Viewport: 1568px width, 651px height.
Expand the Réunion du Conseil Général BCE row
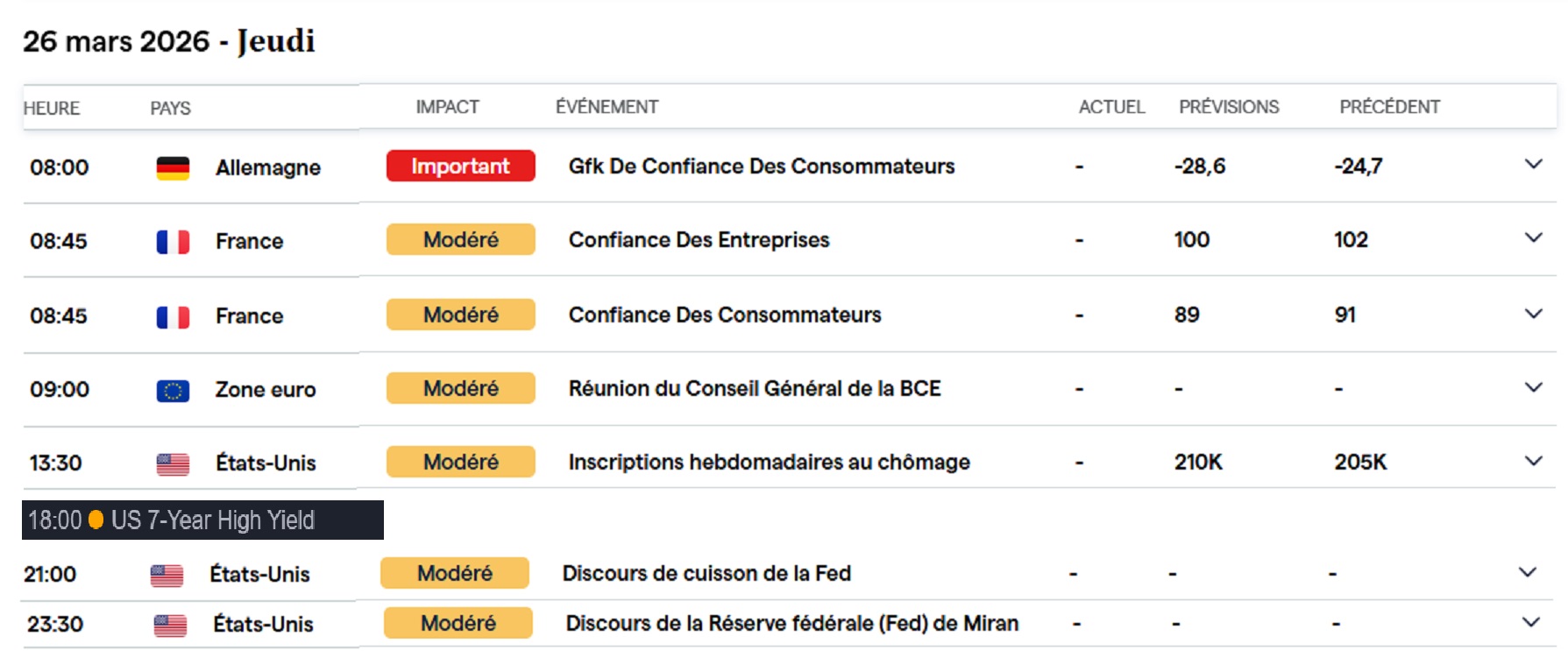(x=1533, y=386)
